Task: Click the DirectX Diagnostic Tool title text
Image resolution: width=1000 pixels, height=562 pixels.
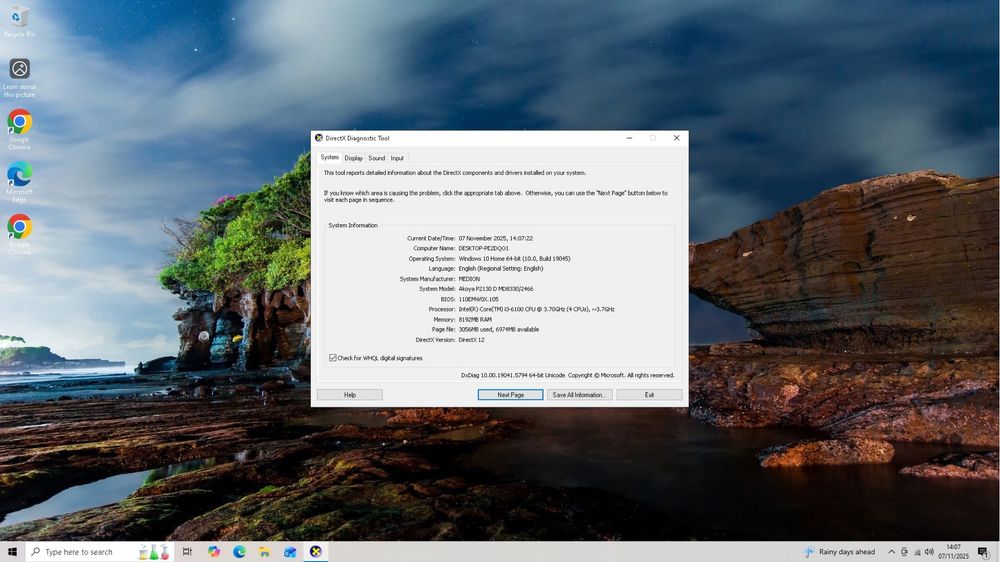Action: coord(357,138)
